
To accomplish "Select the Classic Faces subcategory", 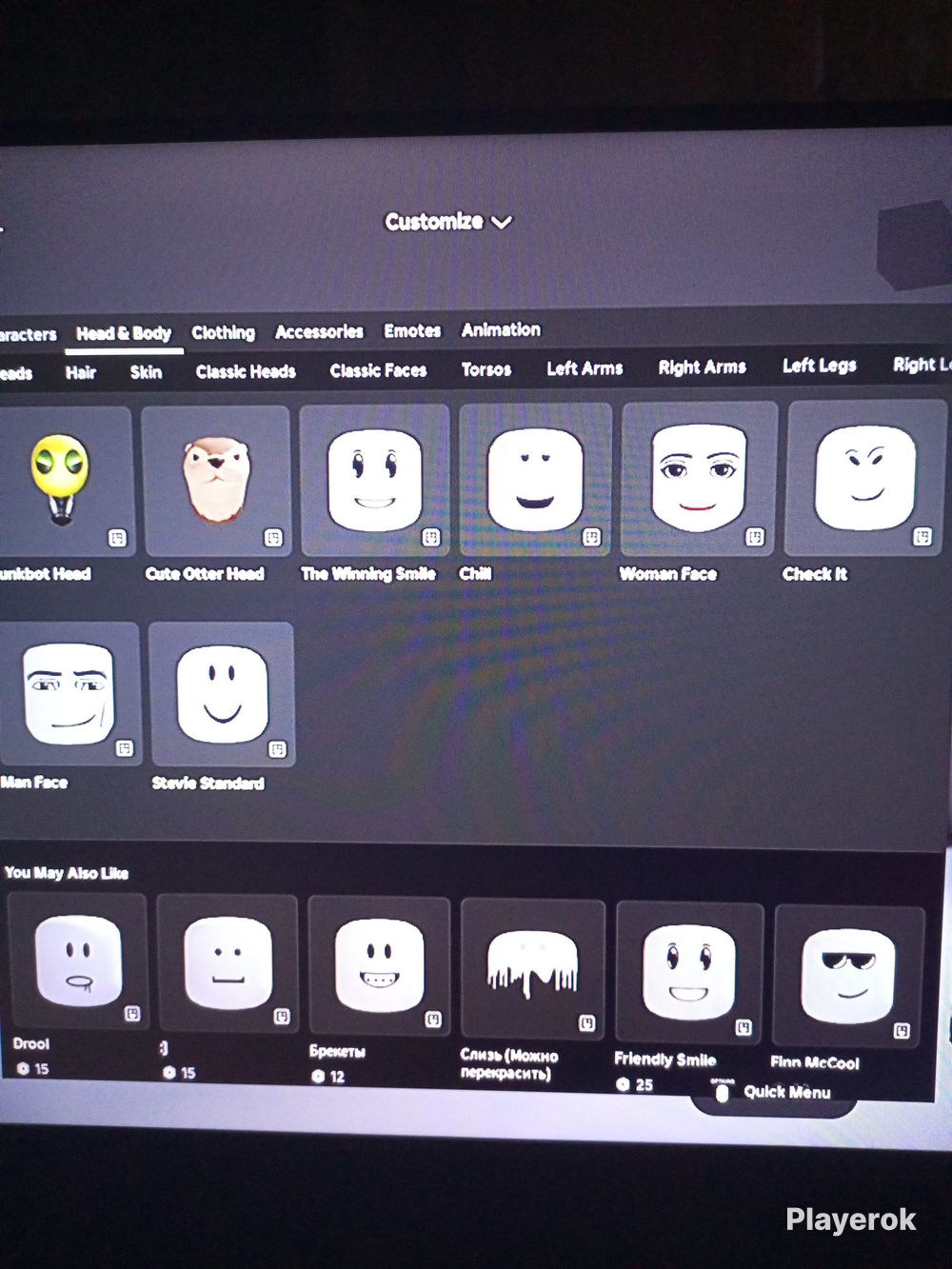I will pos(378,370).
